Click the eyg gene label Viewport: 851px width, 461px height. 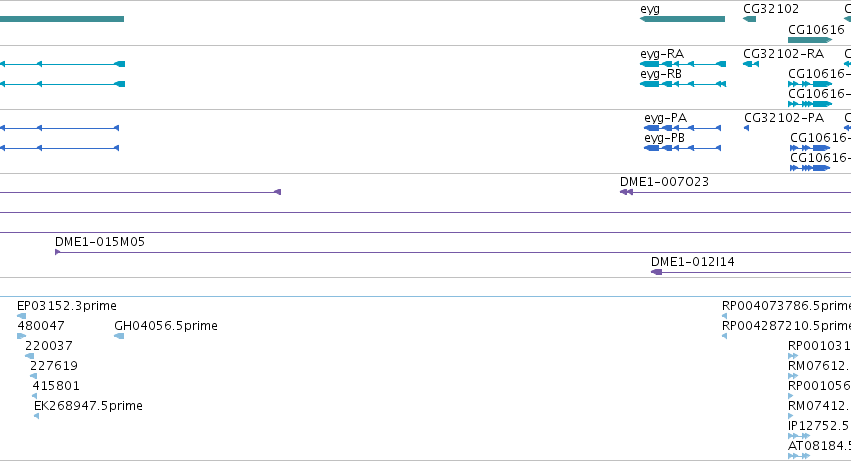tap(650, 9)
